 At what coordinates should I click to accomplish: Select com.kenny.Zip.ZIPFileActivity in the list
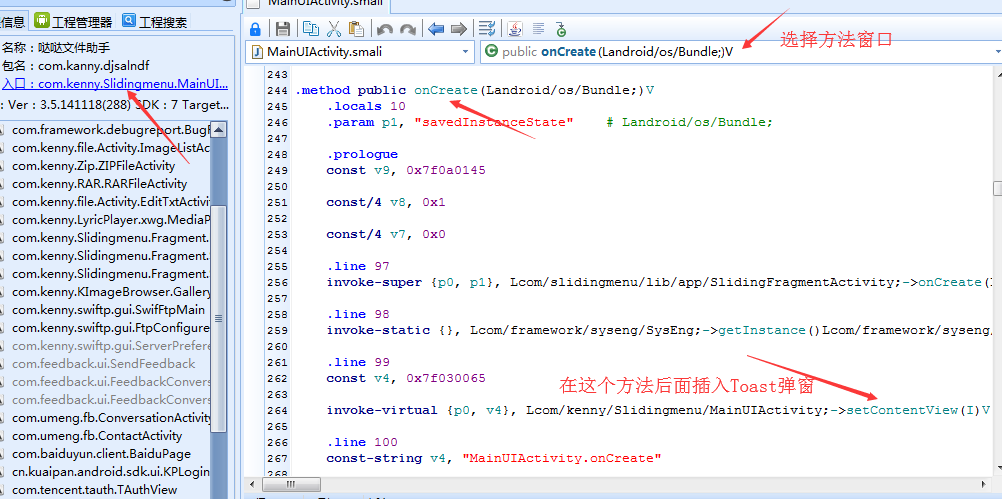click(93, 165)
